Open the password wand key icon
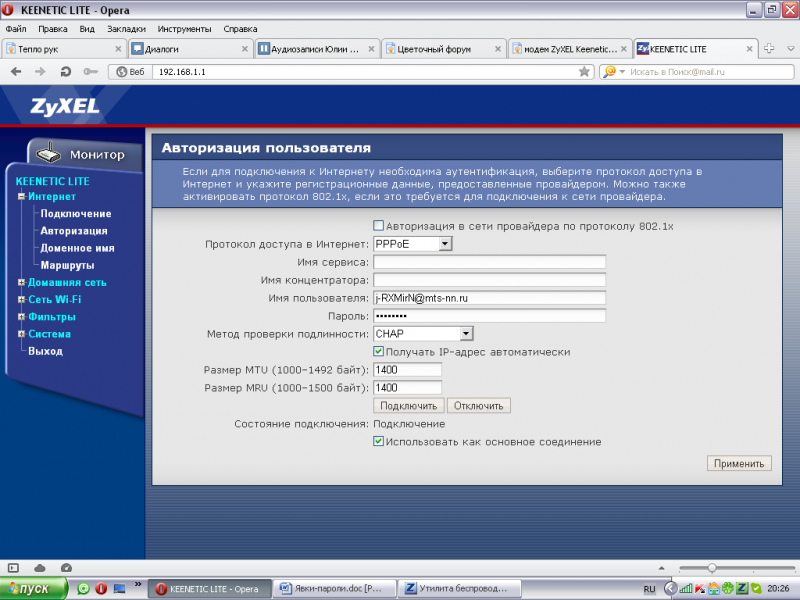 90,72
